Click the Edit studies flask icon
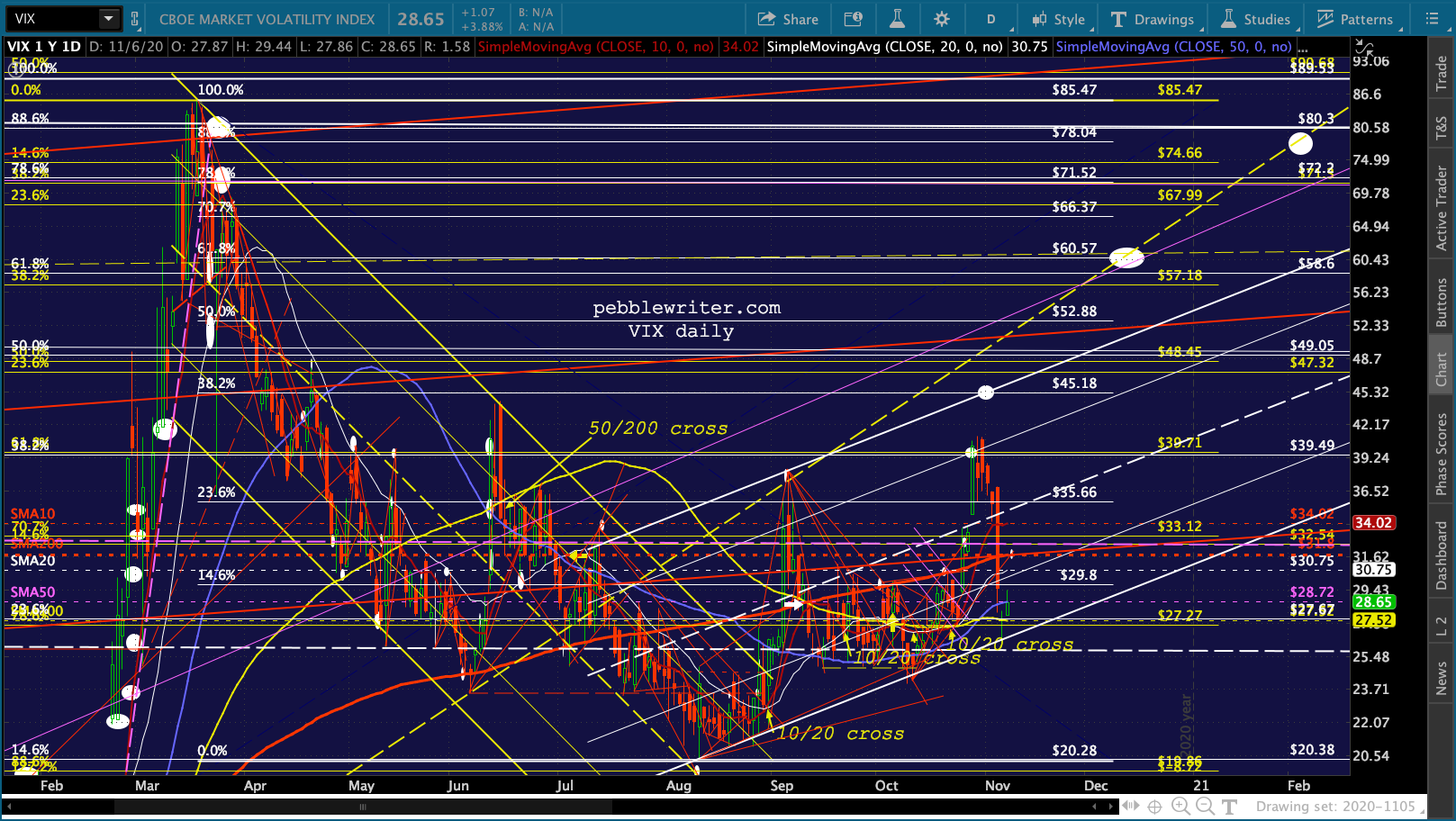The width and height of the screenshot is (1456, 821). click(897, 19)
